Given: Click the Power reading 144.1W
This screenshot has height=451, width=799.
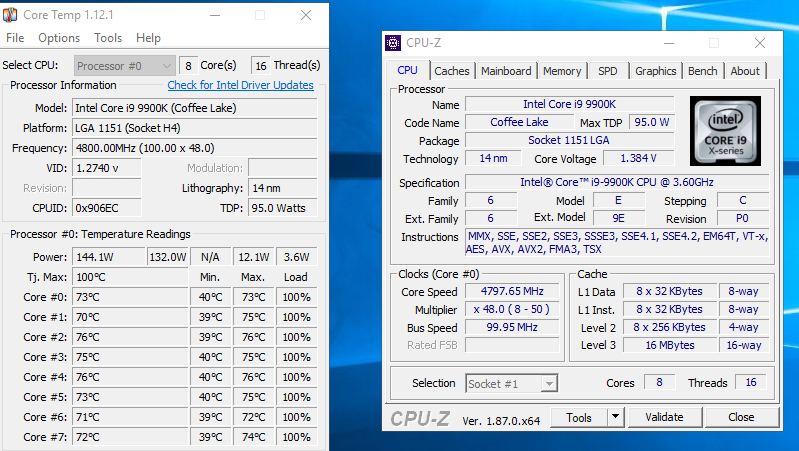Looking at the screenshot, I should point(109,257).
